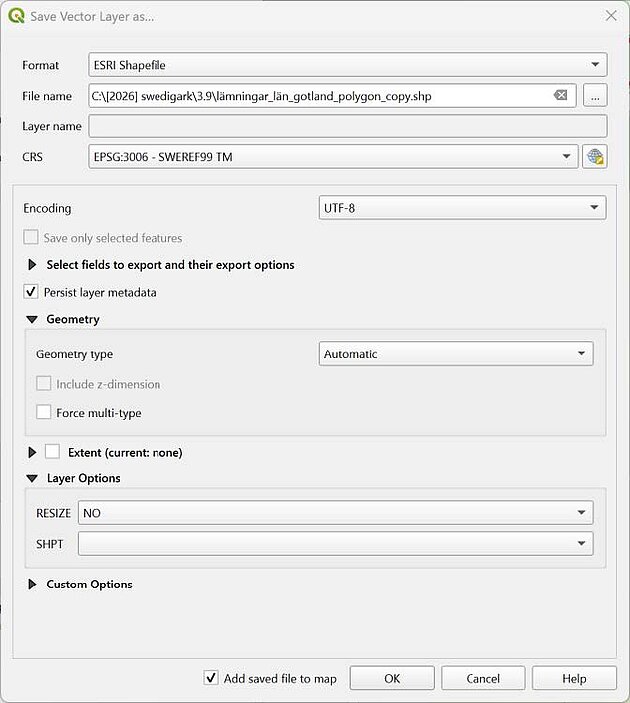Click the QGIS logo in title bar
This screenshot has height=703, width=630.
coord(16,16)
